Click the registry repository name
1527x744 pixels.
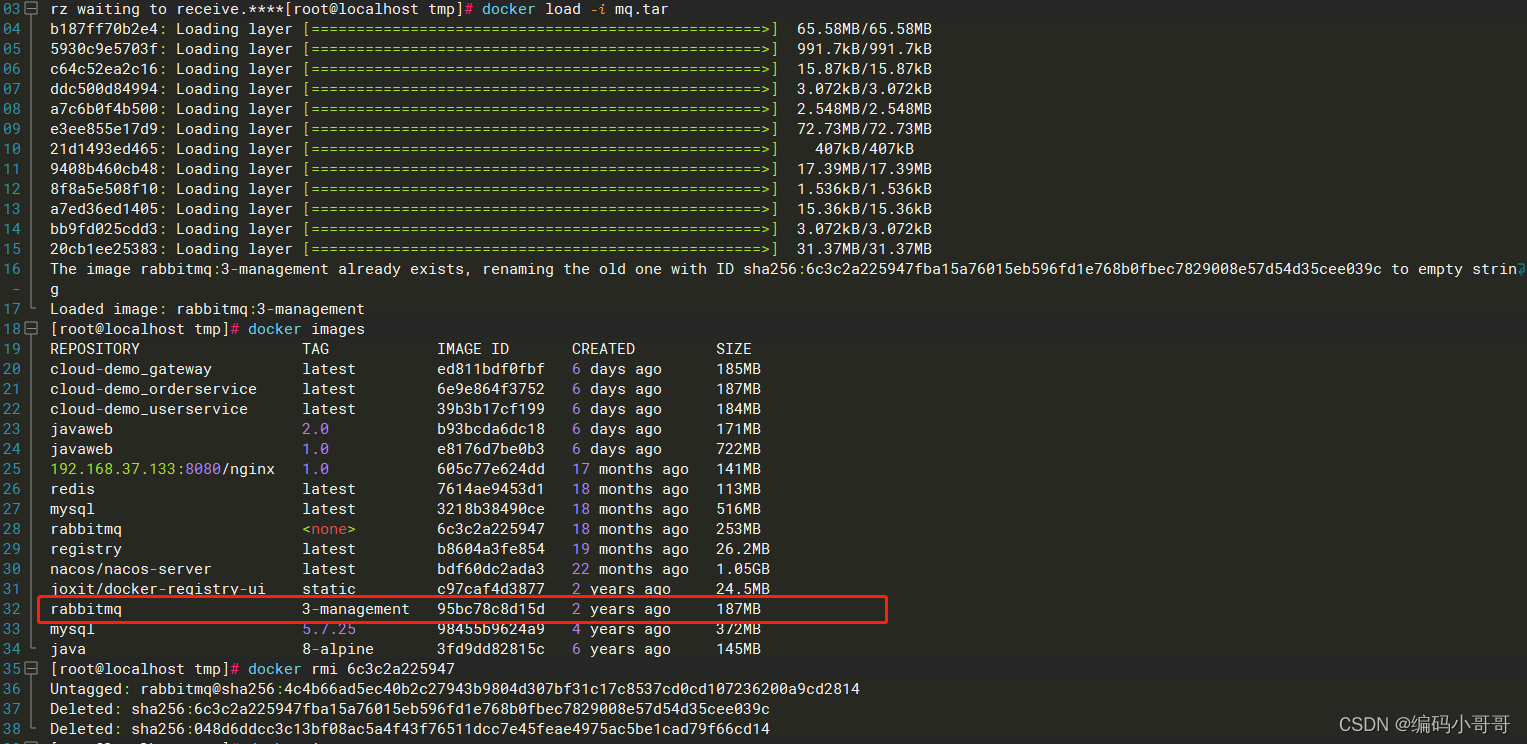[x=86, y=549]
